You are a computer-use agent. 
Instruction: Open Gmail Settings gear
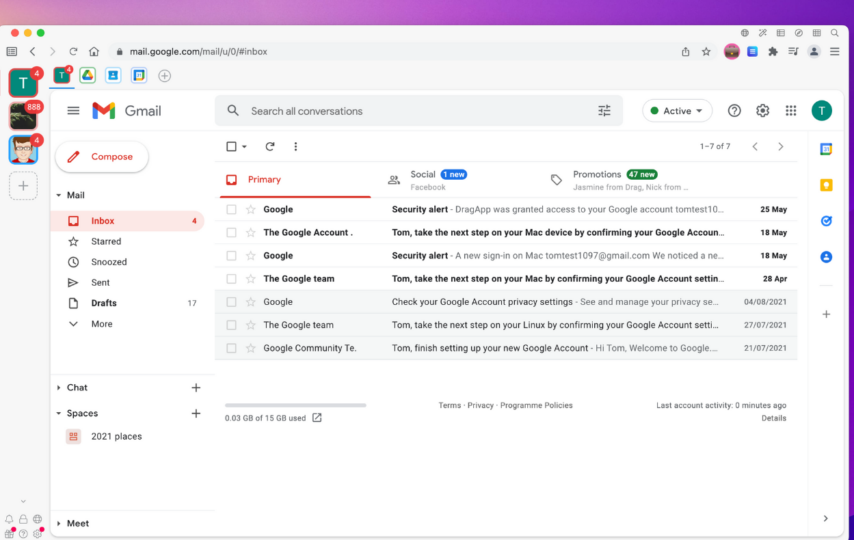762,111
